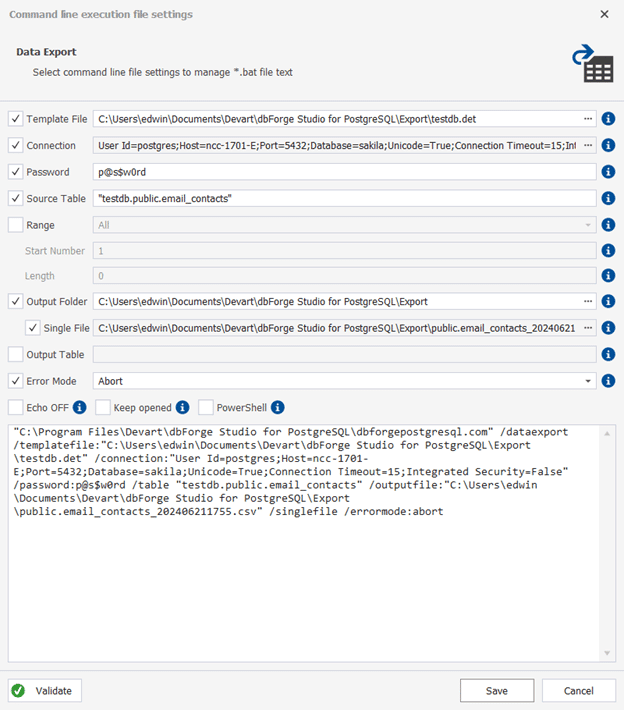
Task: Enable the PowerShell checkbox
Action: 206,407
